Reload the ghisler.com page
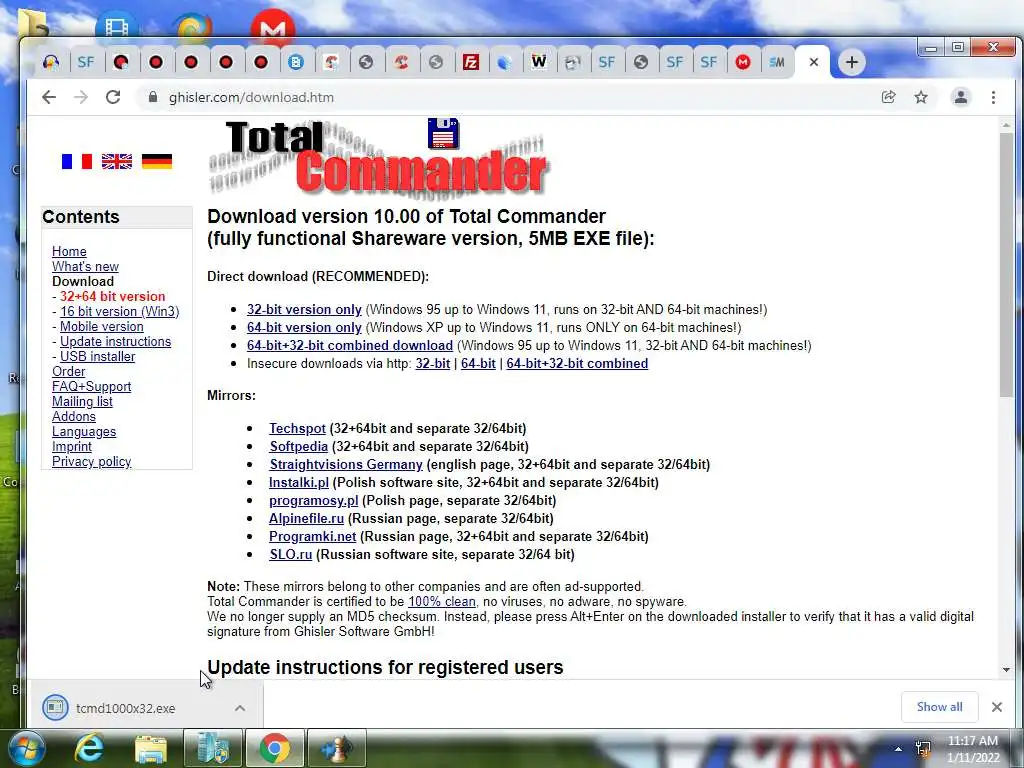Image resolution: width=1024 pixels, height=768 pixels. coord(113,97)
